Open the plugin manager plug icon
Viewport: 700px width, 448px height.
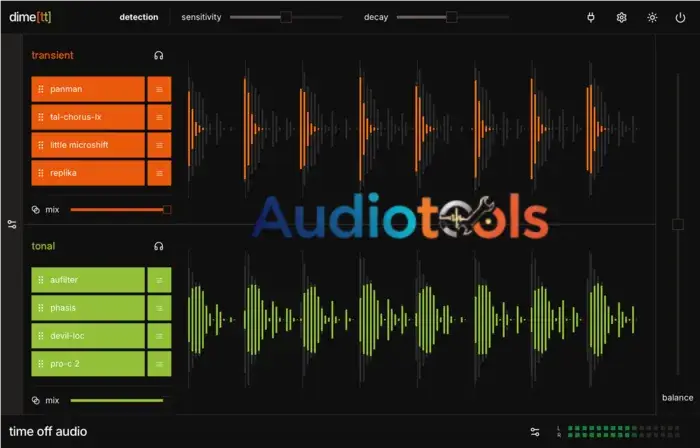(591, 17)
